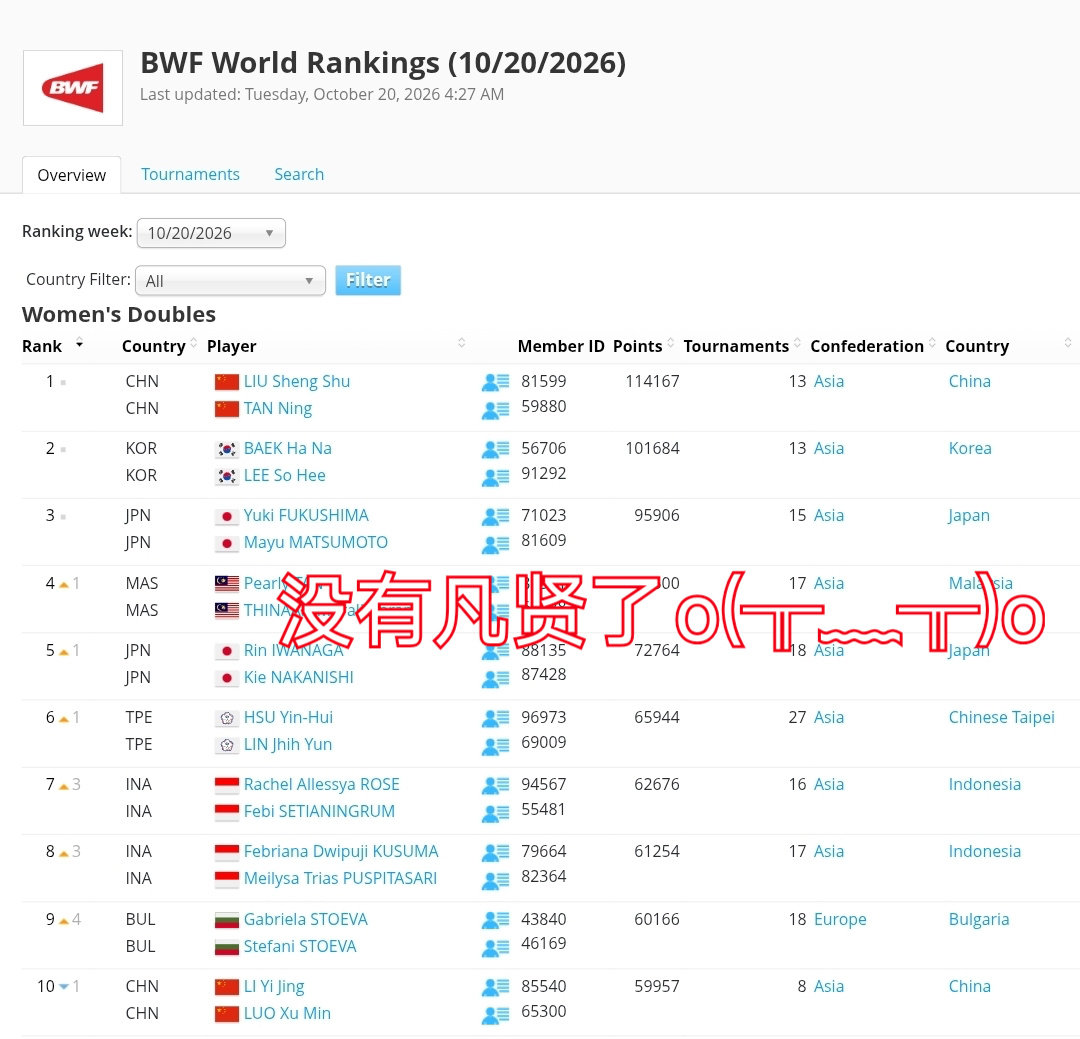Click China flag beside LIU Sheng Shu

coord(227,382)
